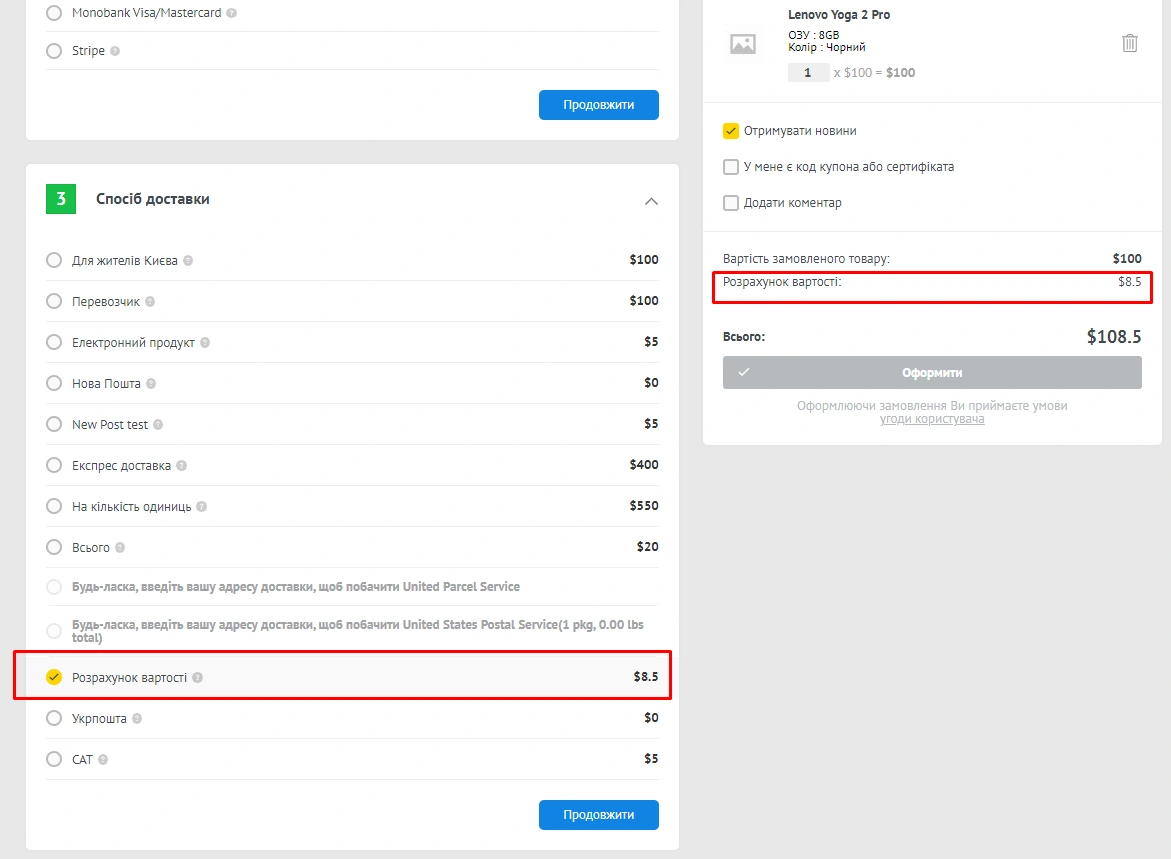Click help icon next to Stripe

[x=115, y=51]
